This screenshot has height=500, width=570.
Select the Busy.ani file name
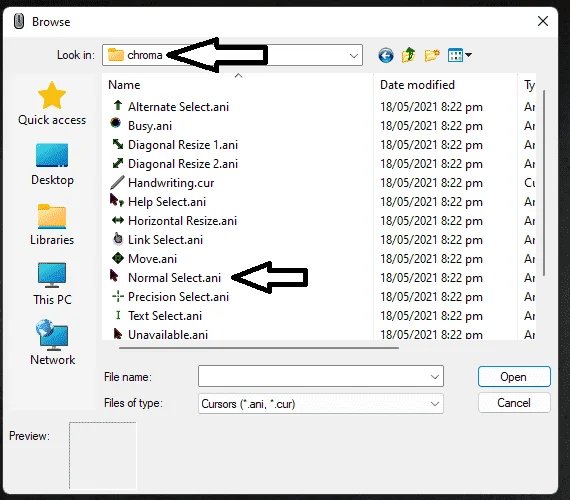(150, 126)
